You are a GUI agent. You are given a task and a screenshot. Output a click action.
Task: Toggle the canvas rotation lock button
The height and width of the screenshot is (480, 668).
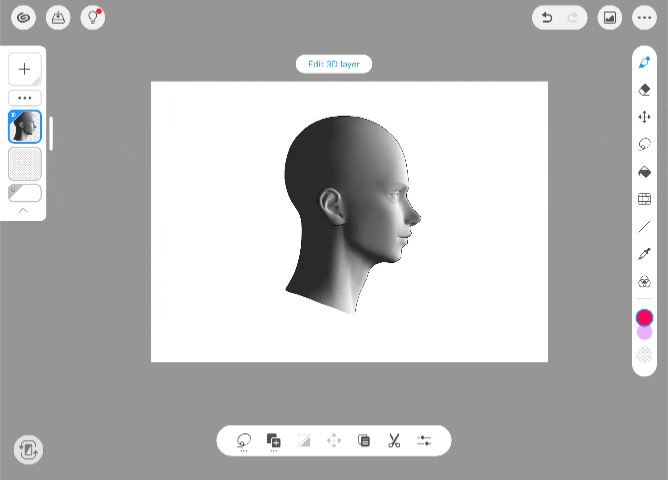[x=28, y=450]
